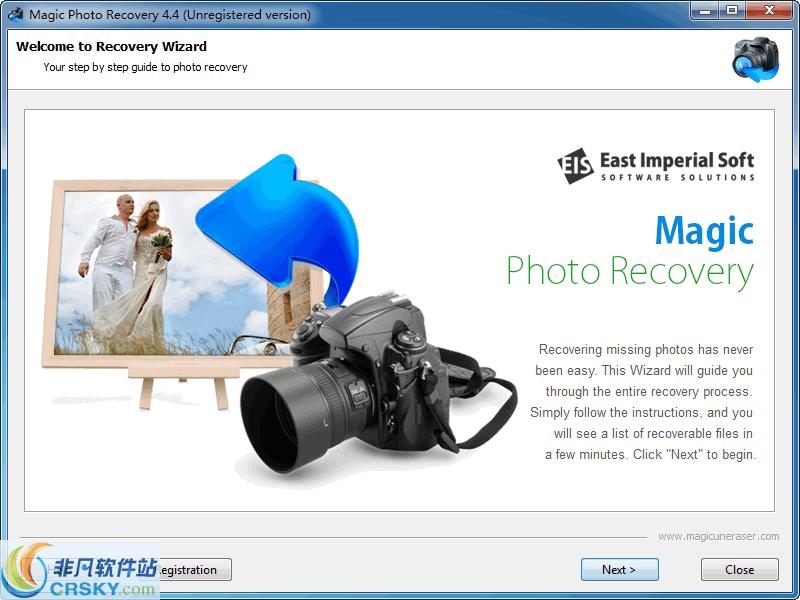
Task: Select the East Imperial Soft logo
Action: 657,164
